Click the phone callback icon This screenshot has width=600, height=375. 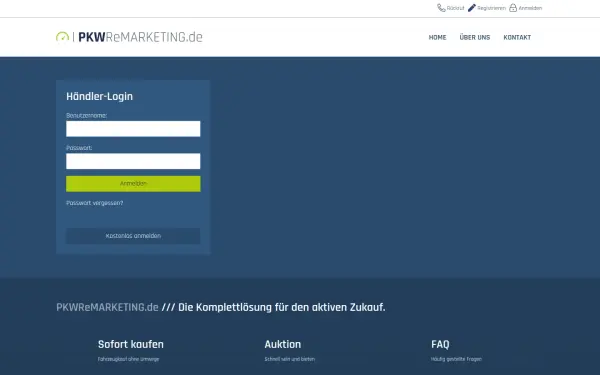click(441, 8)
